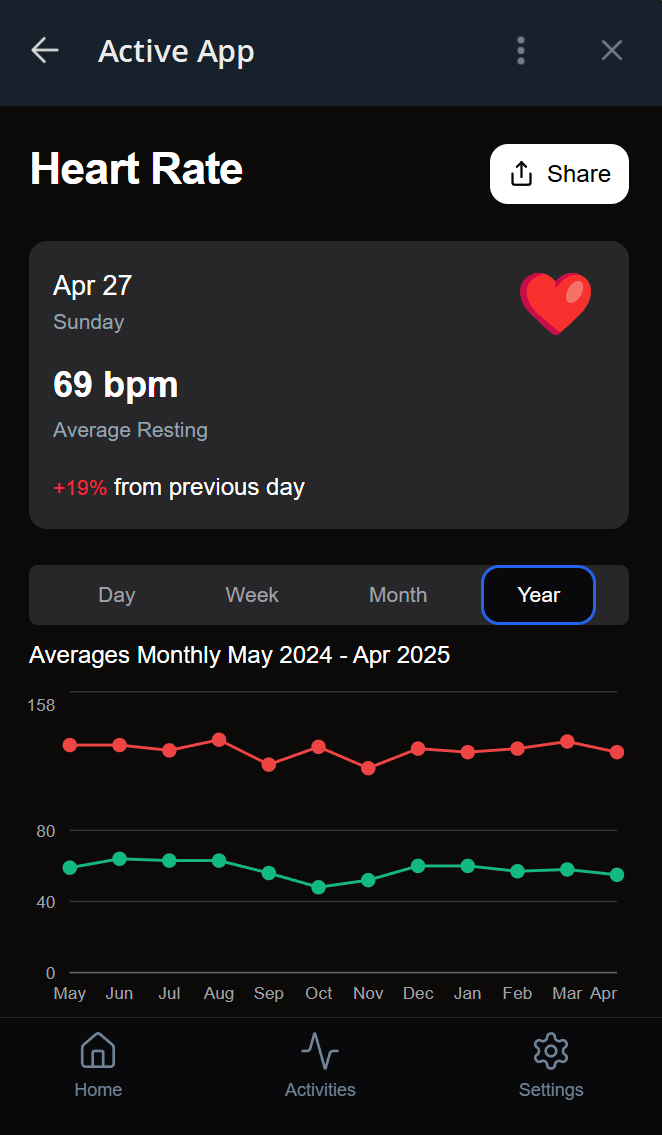Click the Share button
This screenshot has width=662, height=1135.
tap(559, 173)
